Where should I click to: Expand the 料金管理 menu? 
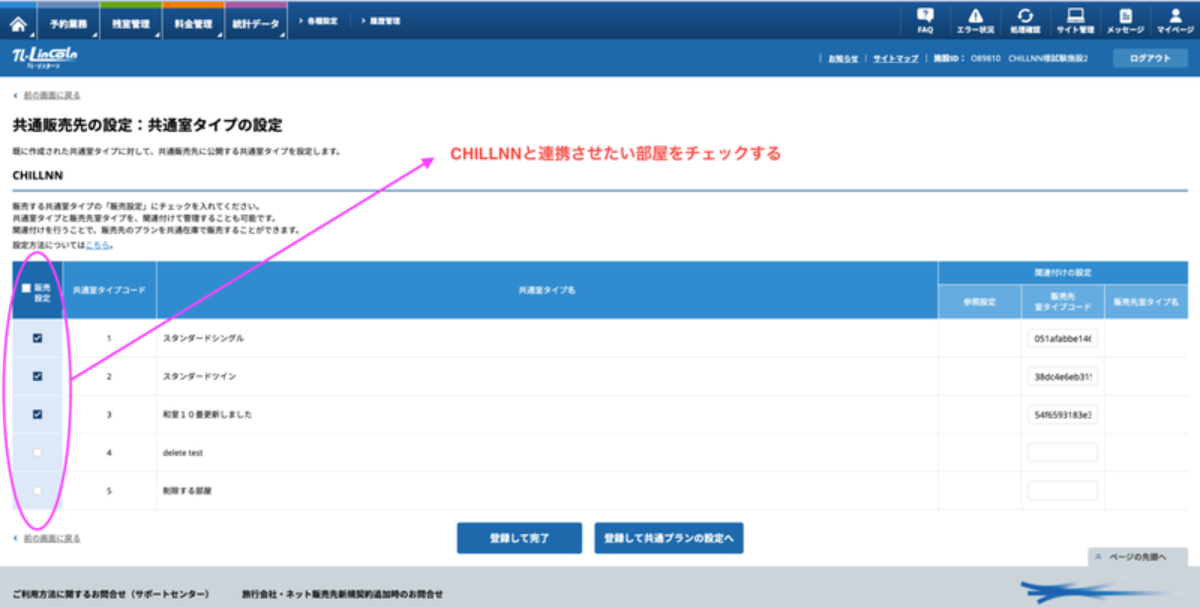tap(193, 23)
